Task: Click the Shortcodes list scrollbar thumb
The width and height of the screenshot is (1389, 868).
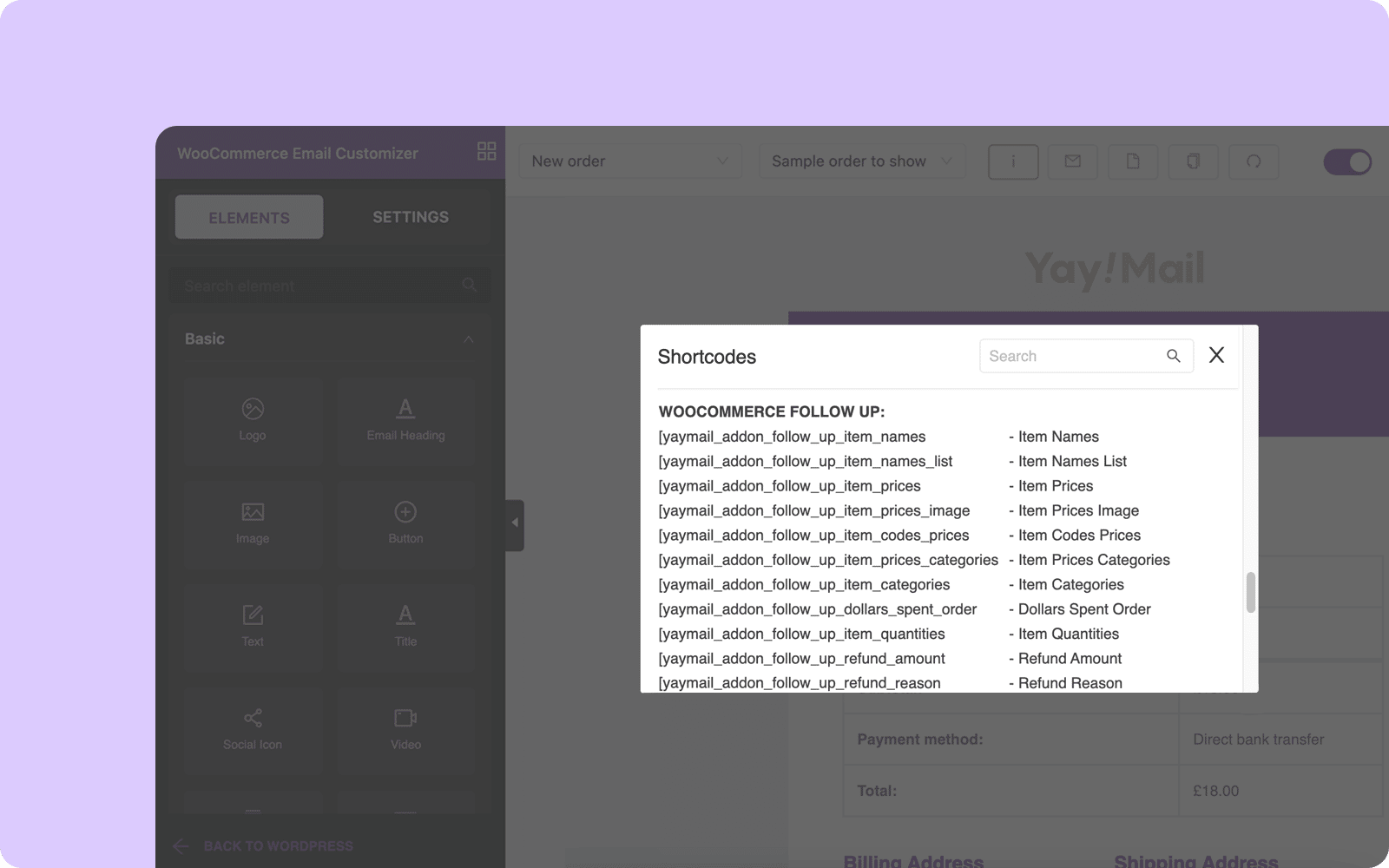Action: click(1251, 592)
